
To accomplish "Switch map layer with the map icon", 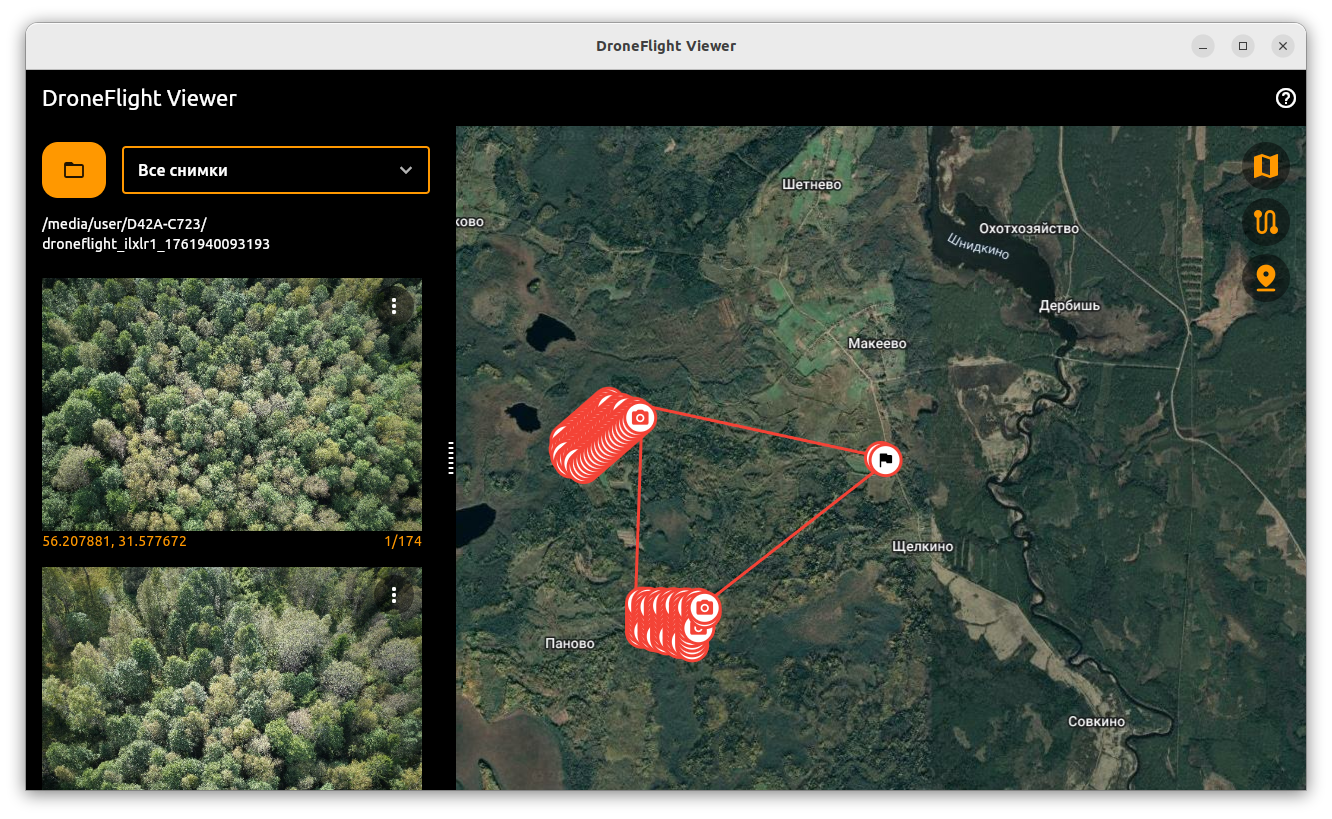I will 1265,166.
